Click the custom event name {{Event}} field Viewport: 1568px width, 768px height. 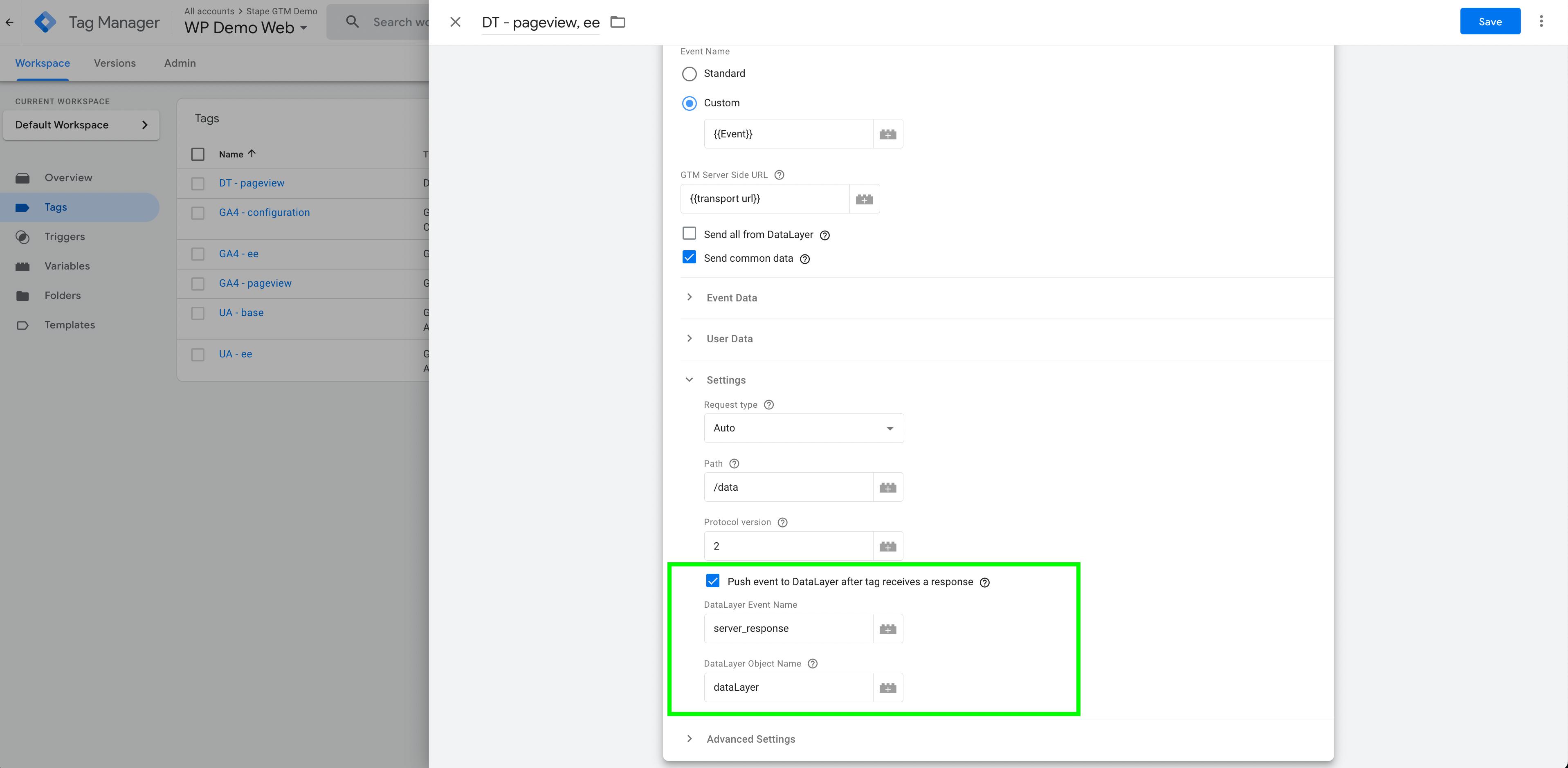coord(788,134)
